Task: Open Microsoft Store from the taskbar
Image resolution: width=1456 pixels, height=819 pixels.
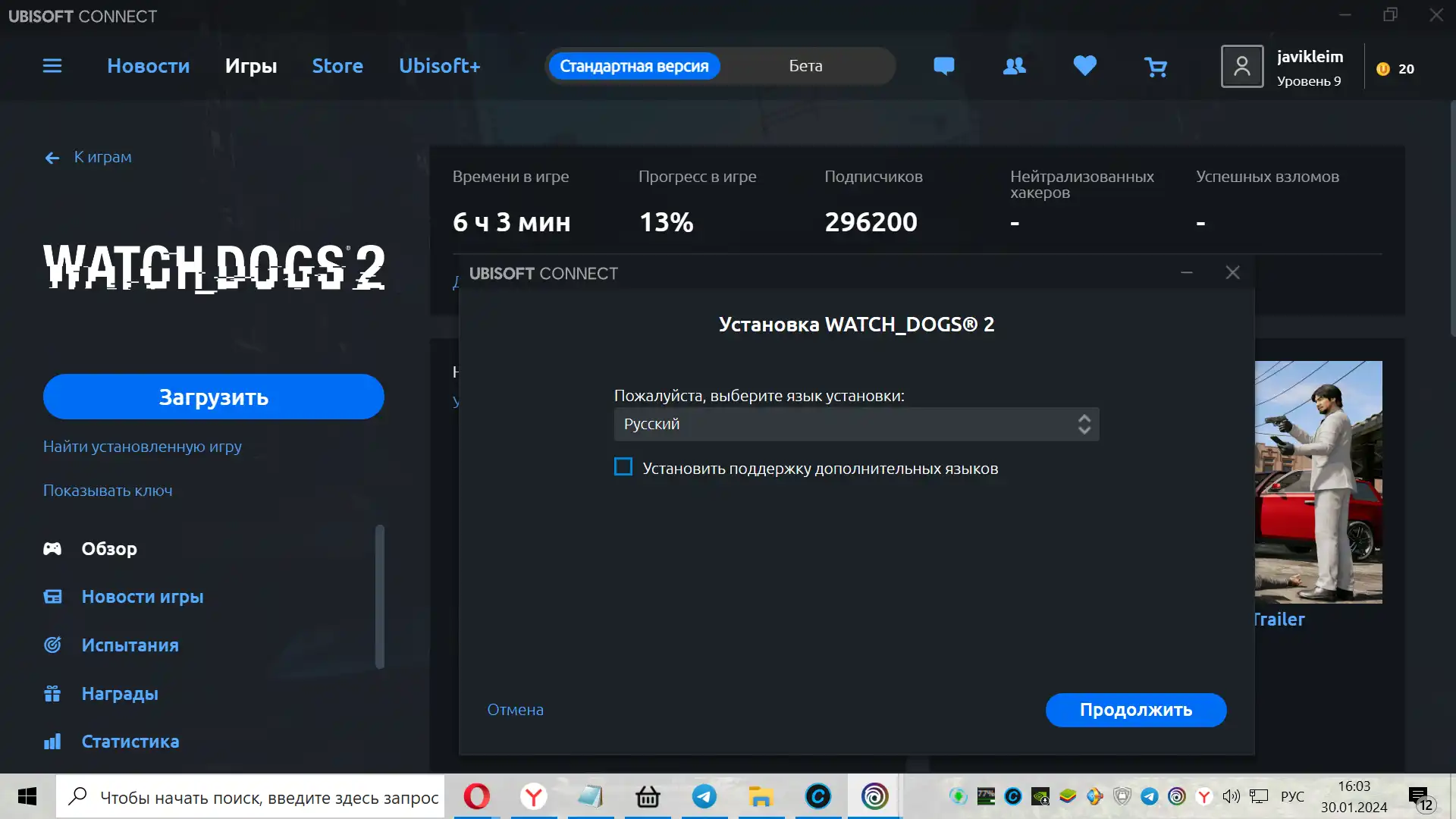Action: click(648, 796)
